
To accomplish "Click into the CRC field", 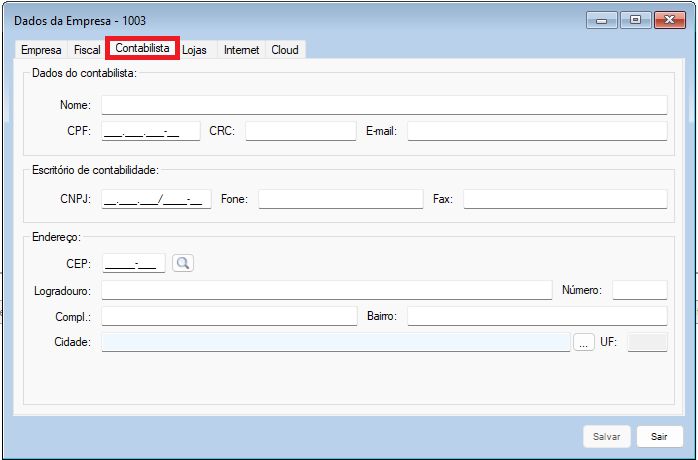I will tap(300, 131).
